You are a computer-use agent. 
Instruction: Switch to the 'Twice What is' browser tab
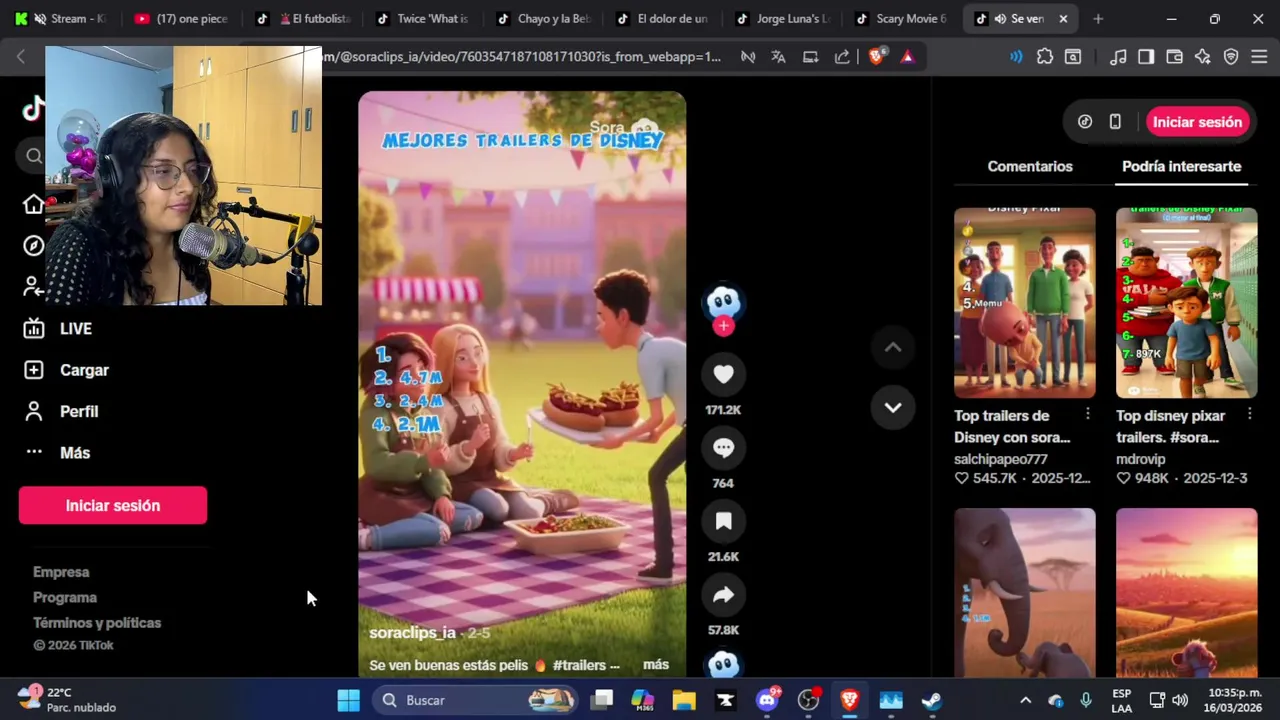click(x=422, y=19)
